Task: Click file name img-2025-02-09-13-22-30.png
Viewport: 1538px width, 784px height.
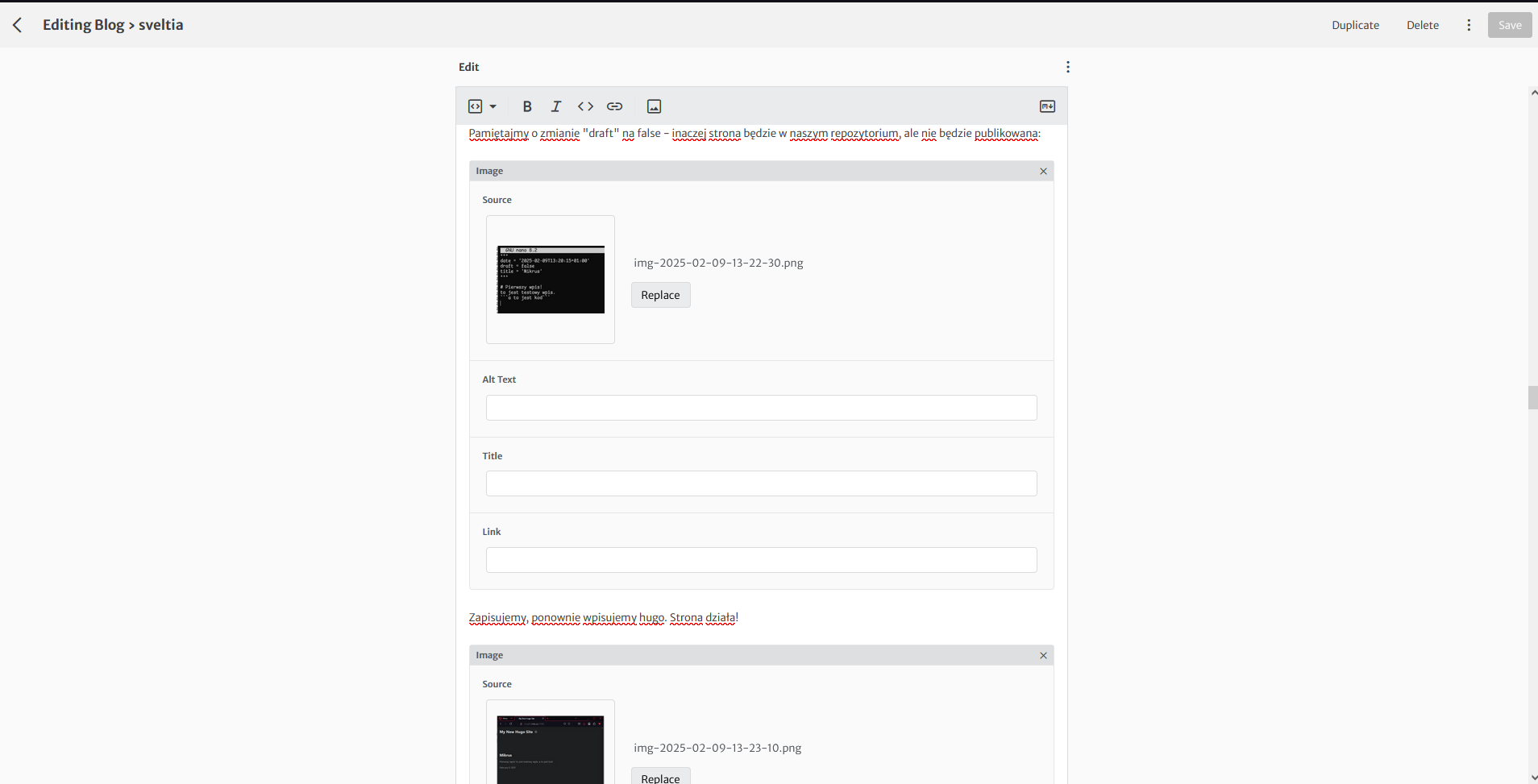Action: coord(718,263)
